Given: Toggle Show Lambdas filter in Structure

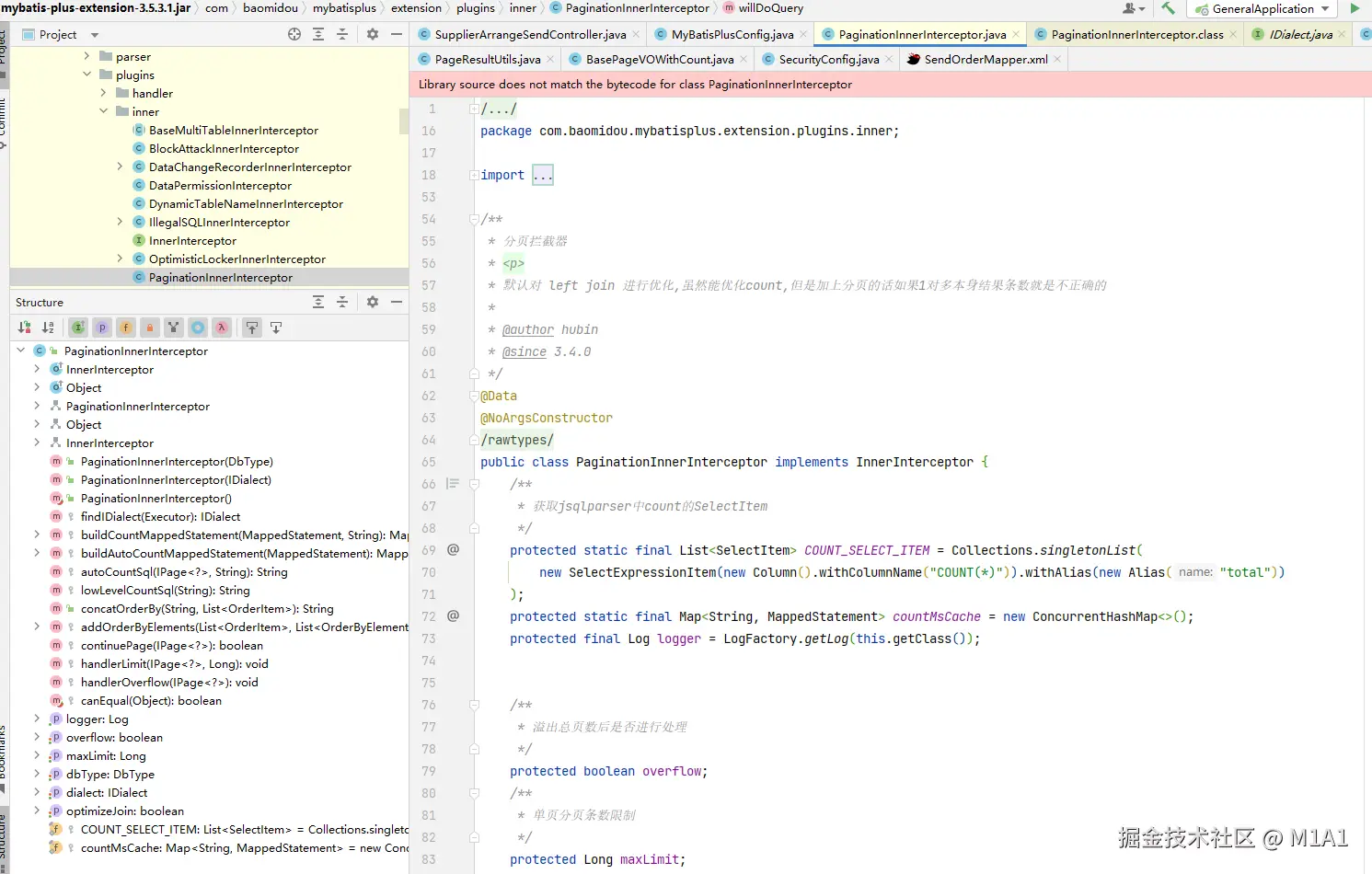Looking at the screenshot, I should (222, 328).
